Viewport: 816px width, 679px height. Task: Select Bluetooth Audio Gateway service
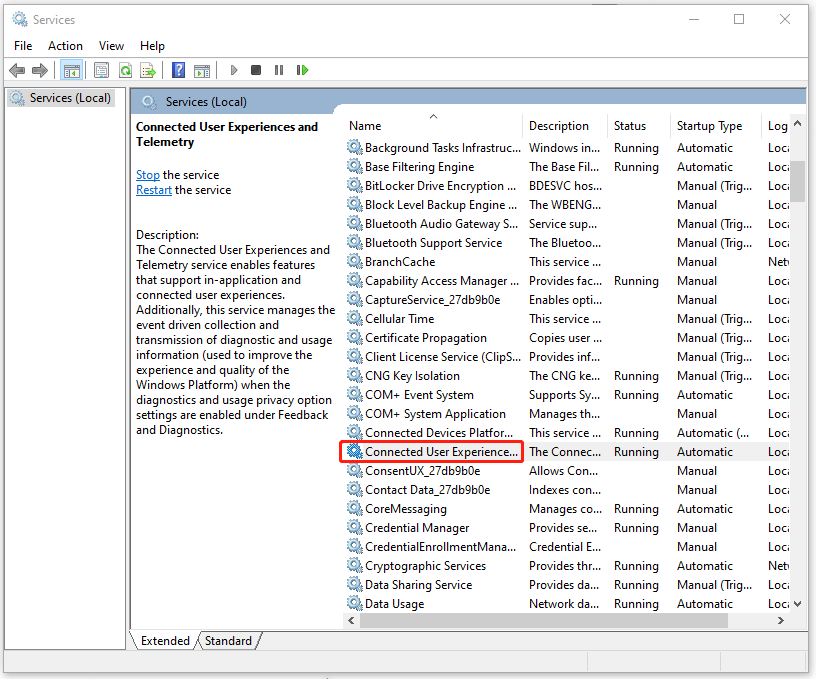click(567, 224)
